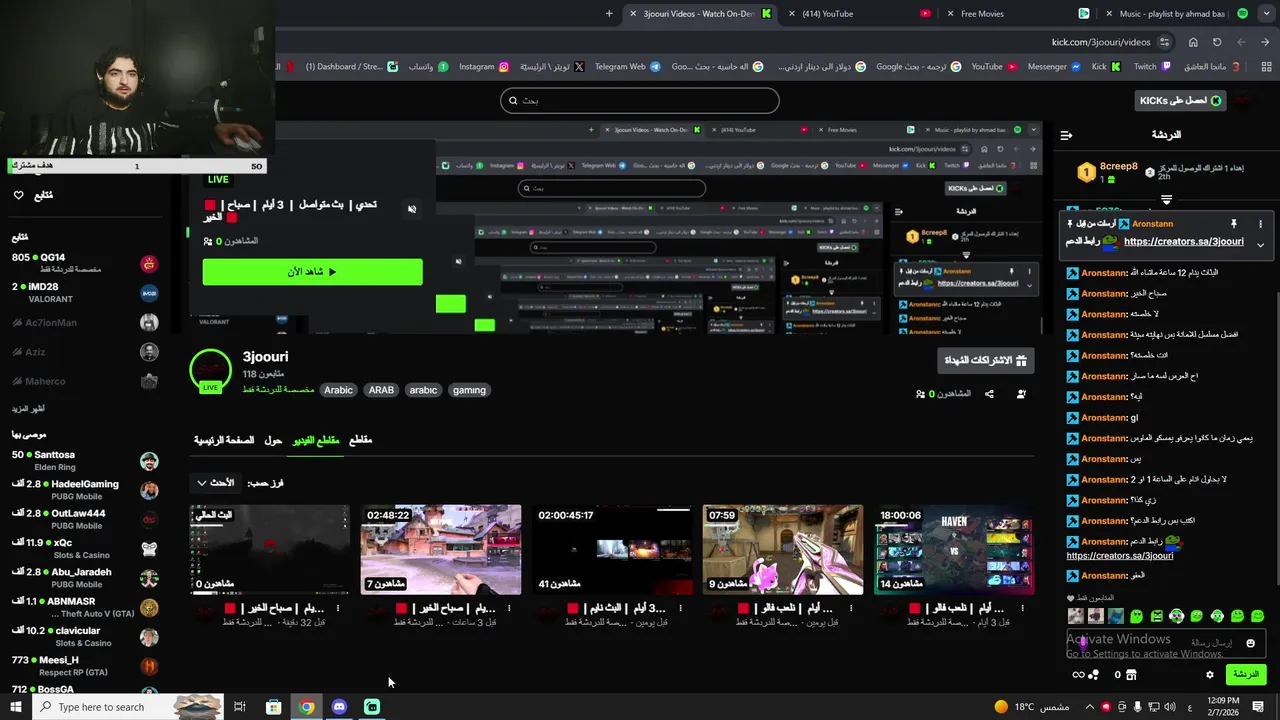Screen dimensions: 1280x720
Task: Open the 07:59 video thumbnail
Action: point(783,549)
